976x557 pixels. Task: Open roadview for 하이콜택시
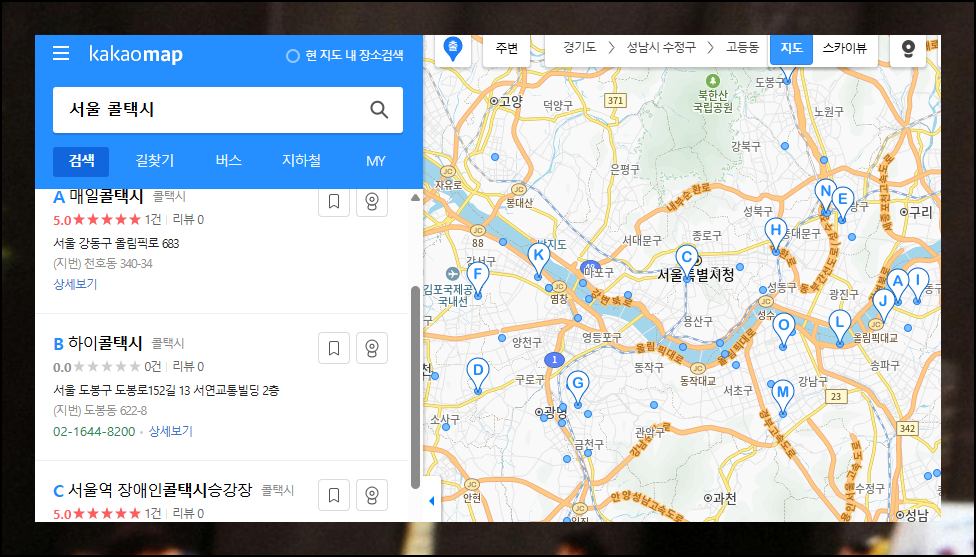(372, 348)
